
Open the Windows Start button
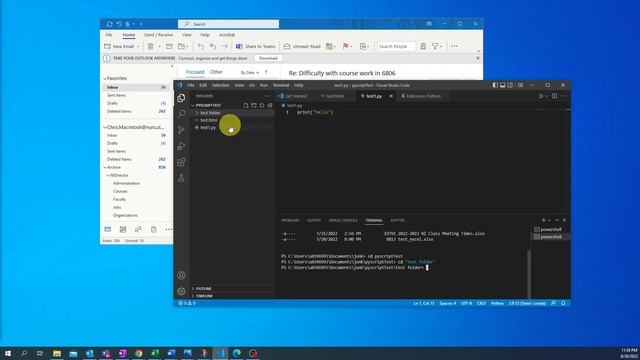tap(8, 353)
